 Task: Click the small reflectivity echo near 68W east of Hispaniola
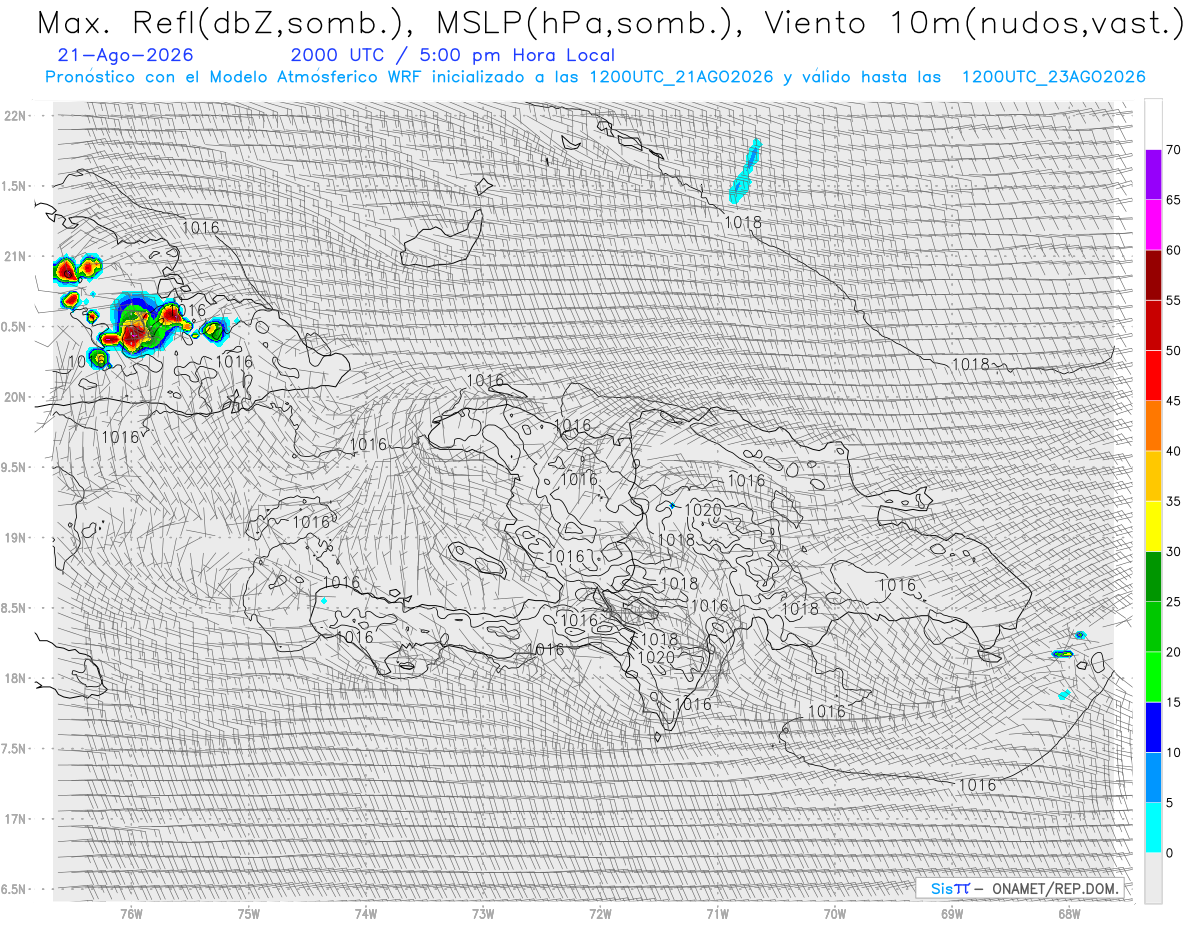[1063, 653]
